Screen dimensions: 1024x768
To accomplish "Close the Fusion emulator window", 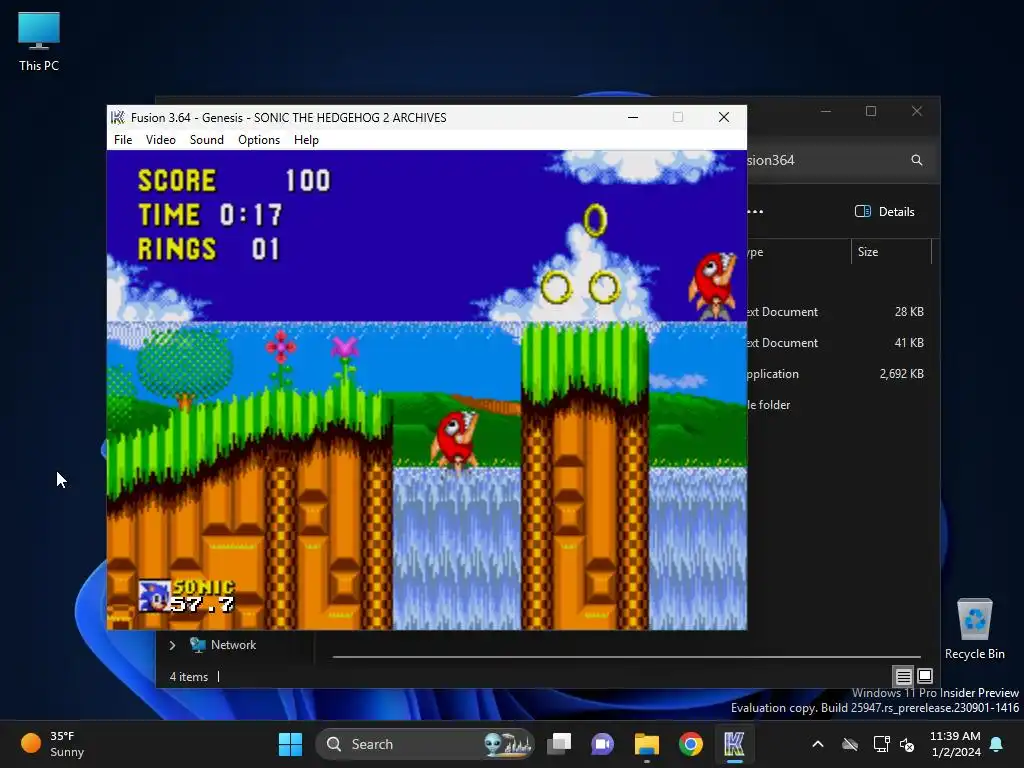I will coord(724,118).
